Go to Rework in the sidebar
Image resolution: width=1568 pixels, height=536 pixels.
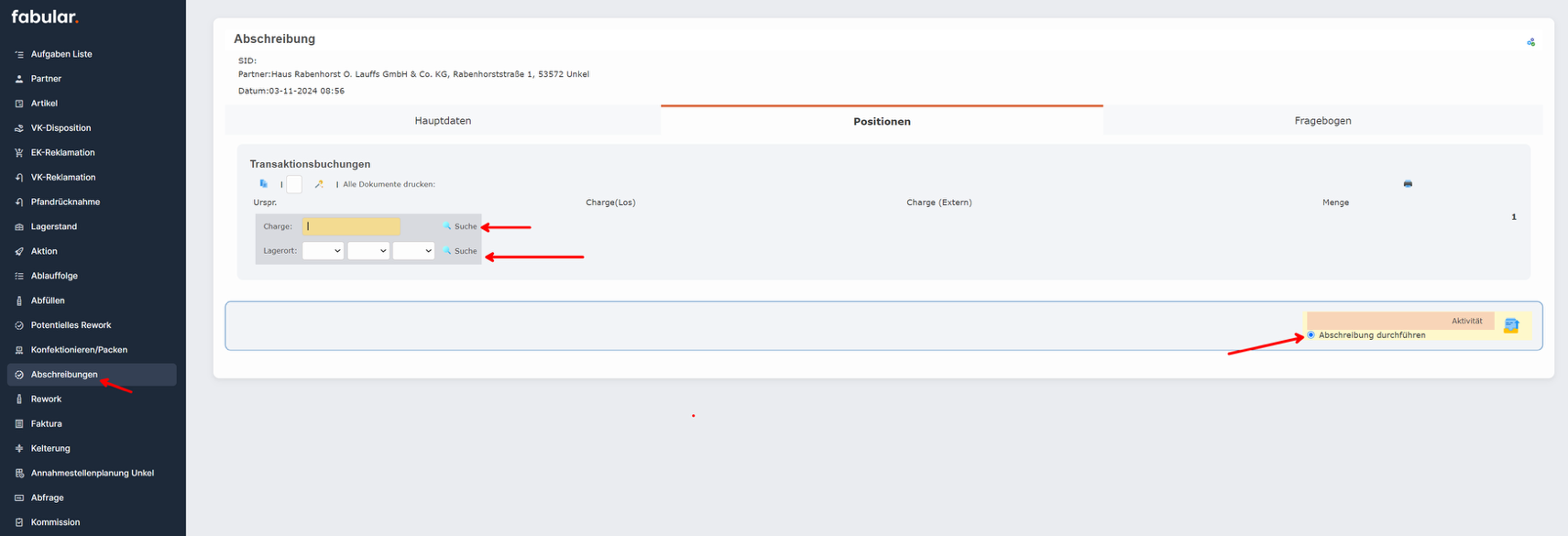click(46, 399)
